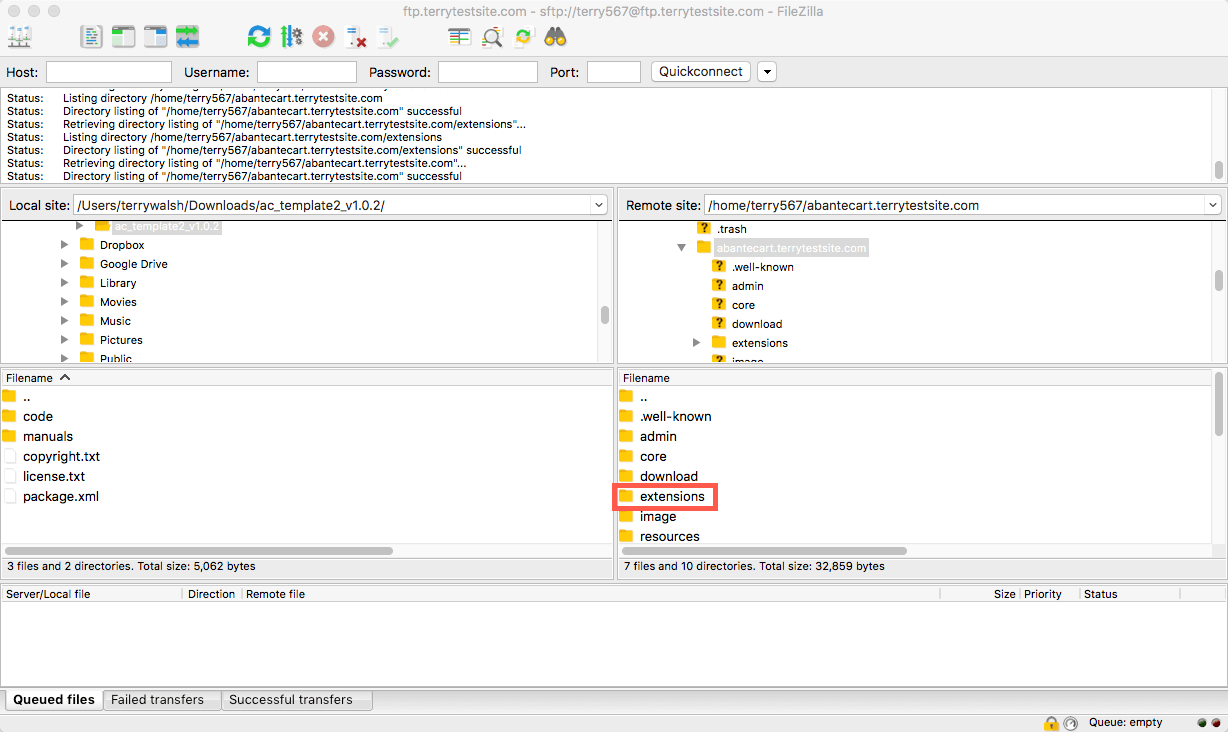Sort remote files by Filename column
1228x732 pixels.
(915, 378)
